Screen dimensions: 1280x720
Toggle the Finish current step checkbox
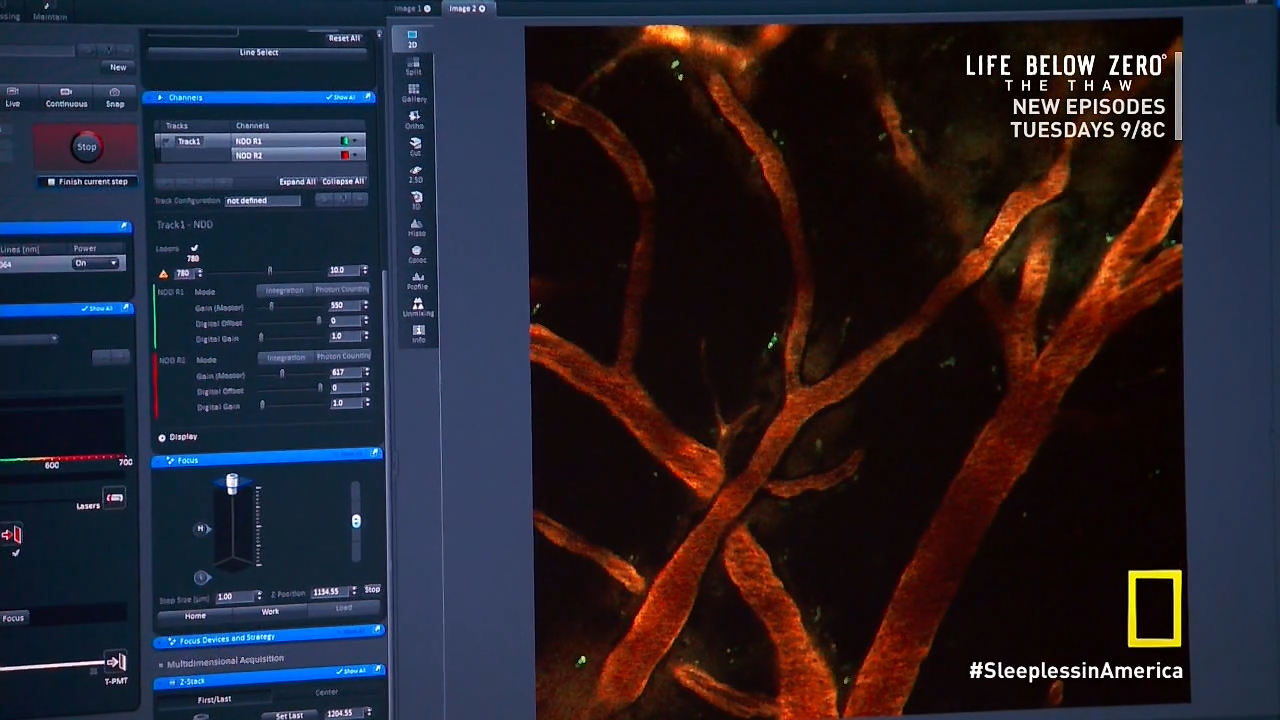52,182
